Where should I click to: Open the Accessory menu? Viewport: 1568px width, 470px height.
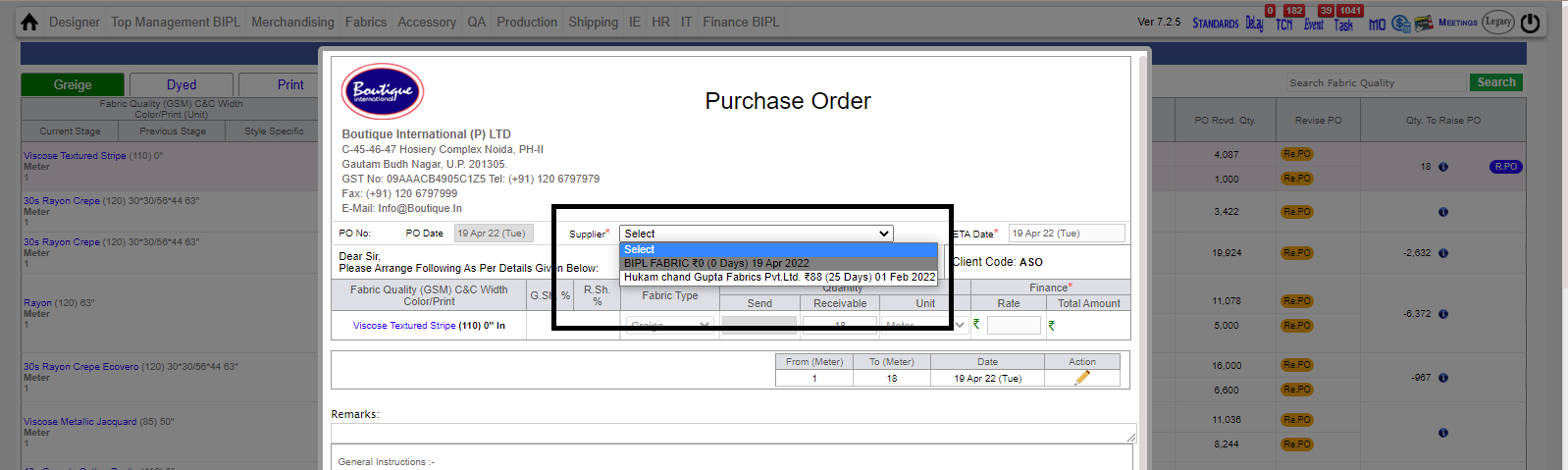click(x=427, y=22)
